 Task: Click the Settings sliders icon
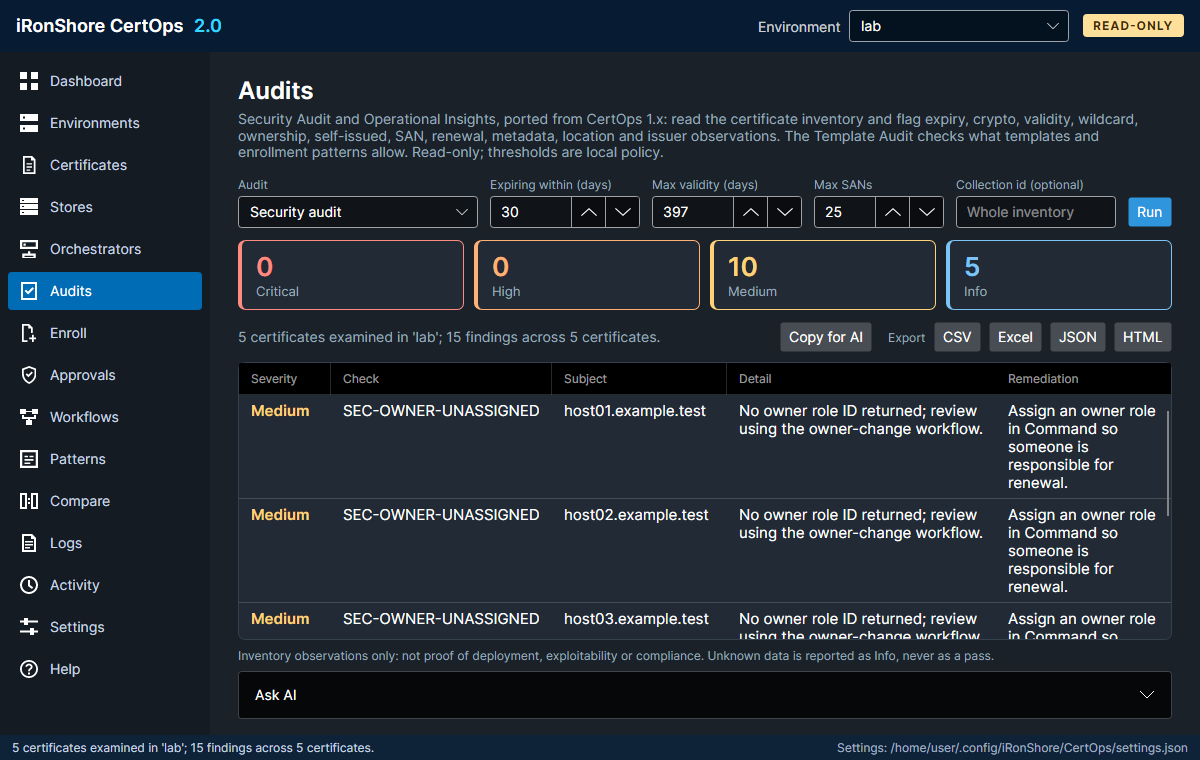29,627
